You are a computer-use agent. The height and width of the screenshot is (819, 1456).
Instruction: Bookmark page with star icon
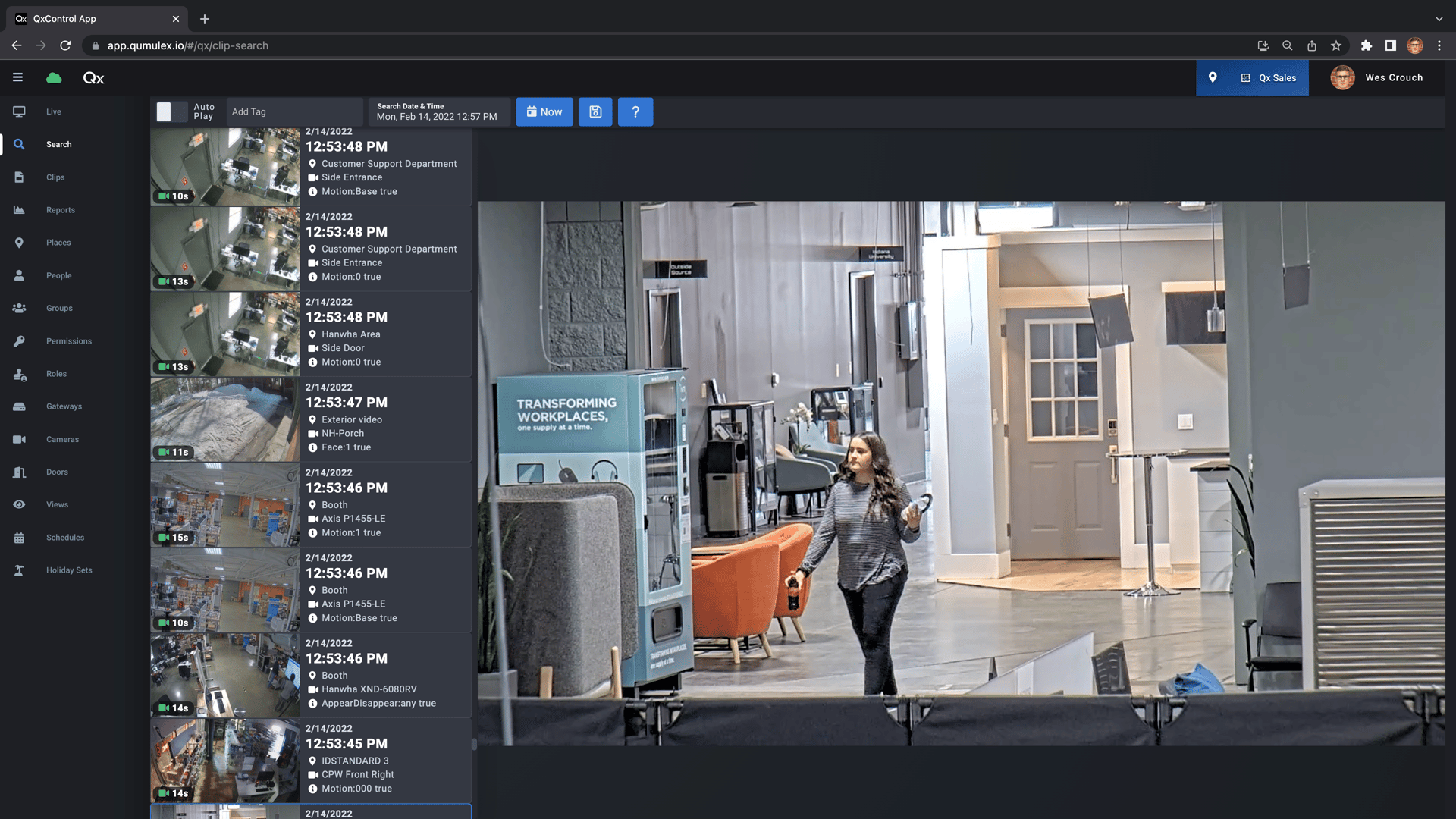(x=1336, y=45)
